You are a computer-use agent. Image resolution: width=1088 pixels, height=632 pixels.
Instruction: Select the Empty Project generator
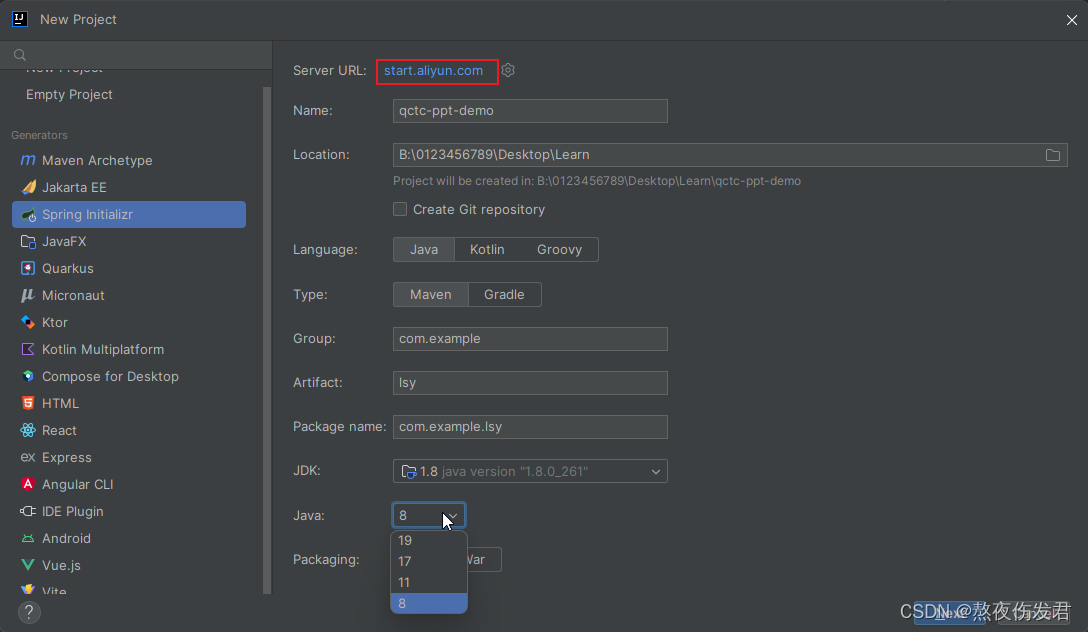click(69, 94)
